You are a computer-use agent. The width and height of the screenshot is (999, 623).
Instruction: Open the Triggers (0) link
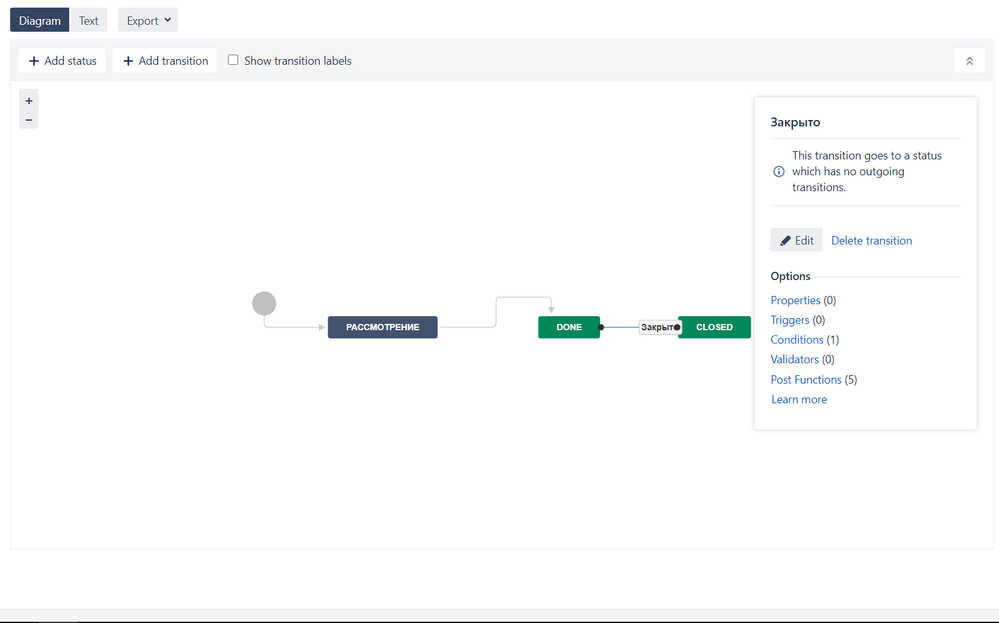789,320
